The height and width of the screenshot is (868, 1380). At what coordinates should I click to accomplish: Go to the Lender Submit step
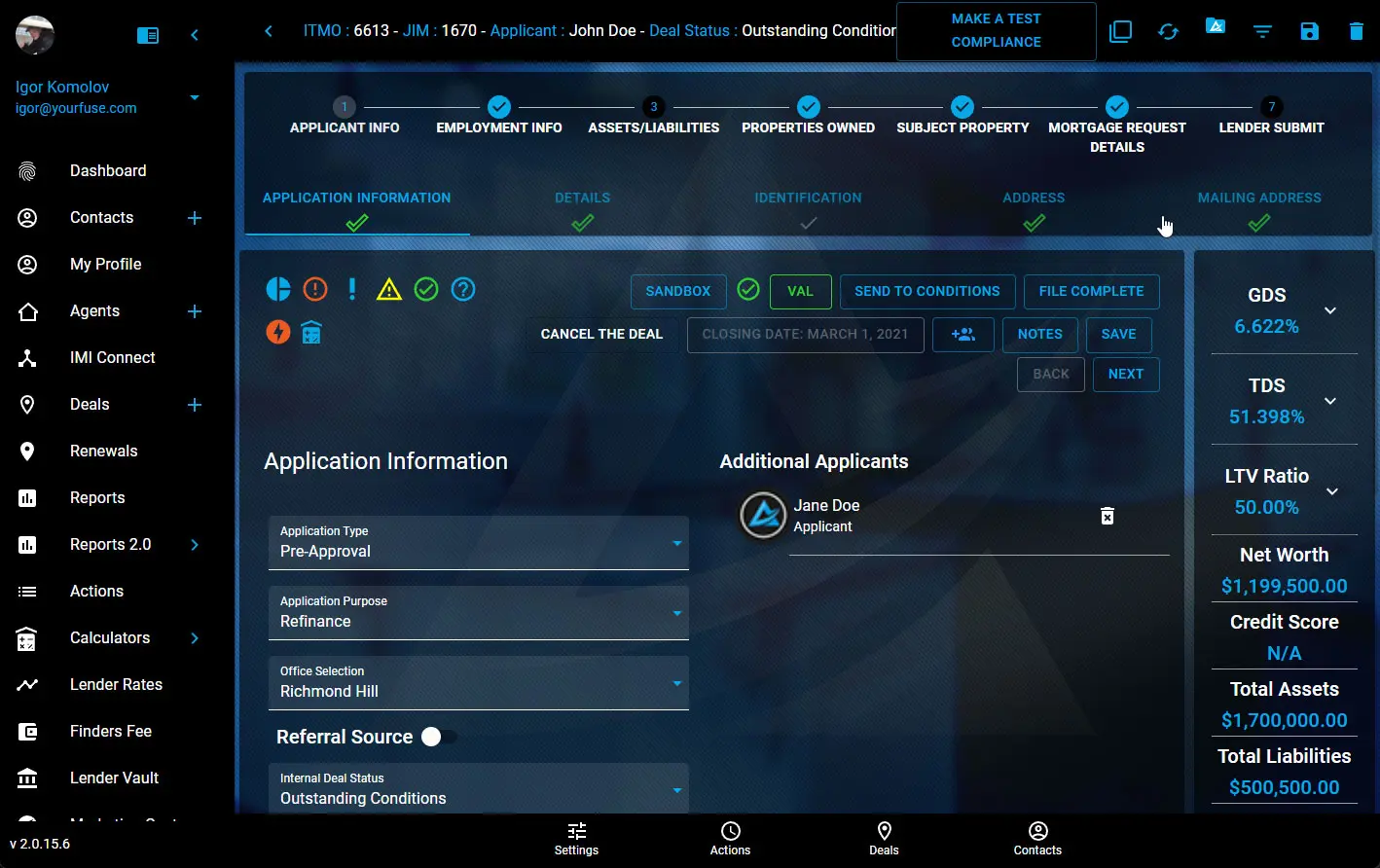click(x=1271, y=117)
